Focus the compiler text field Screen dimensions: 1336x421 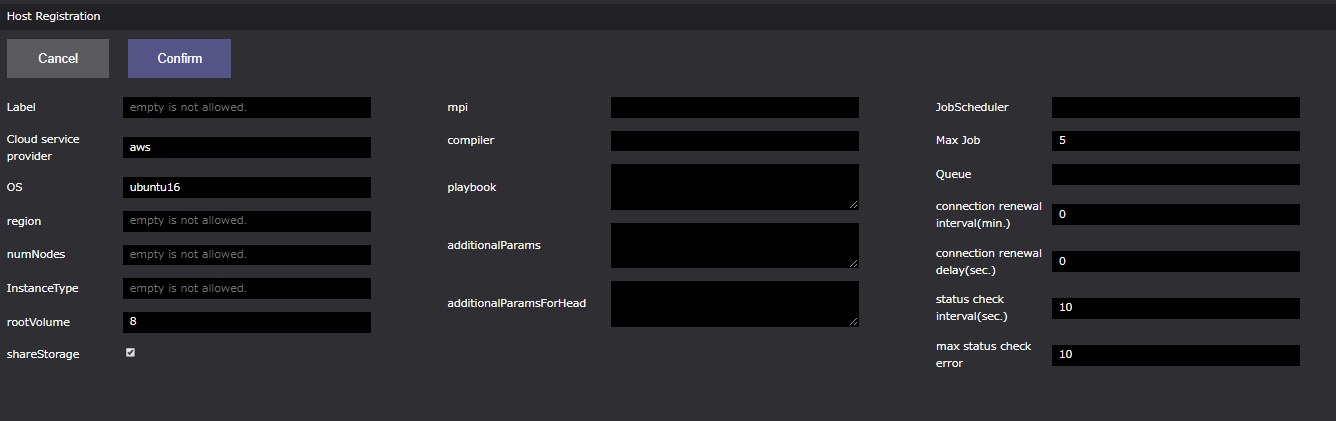click(x=734, y=141)
